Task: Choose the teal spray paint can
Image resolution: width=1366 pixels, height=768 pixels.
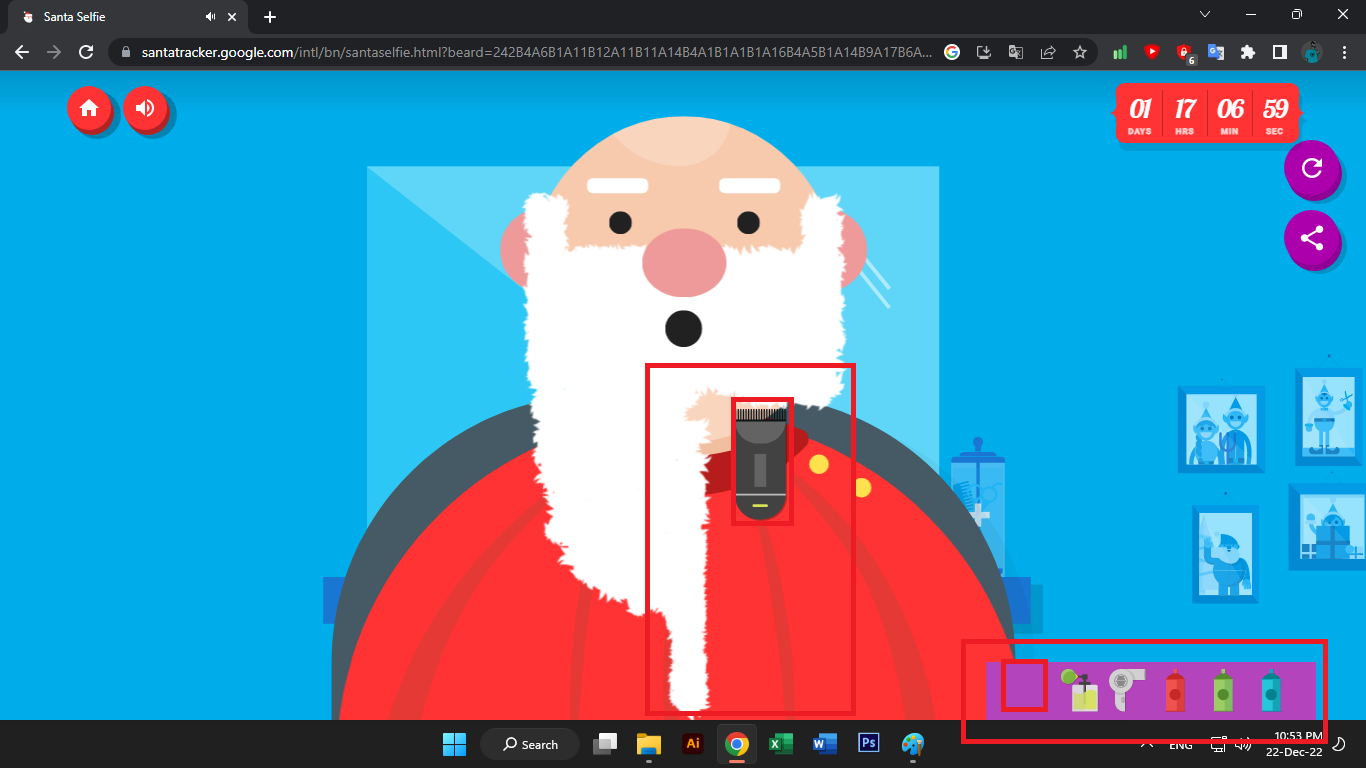Action: (x=1270, y=690)
